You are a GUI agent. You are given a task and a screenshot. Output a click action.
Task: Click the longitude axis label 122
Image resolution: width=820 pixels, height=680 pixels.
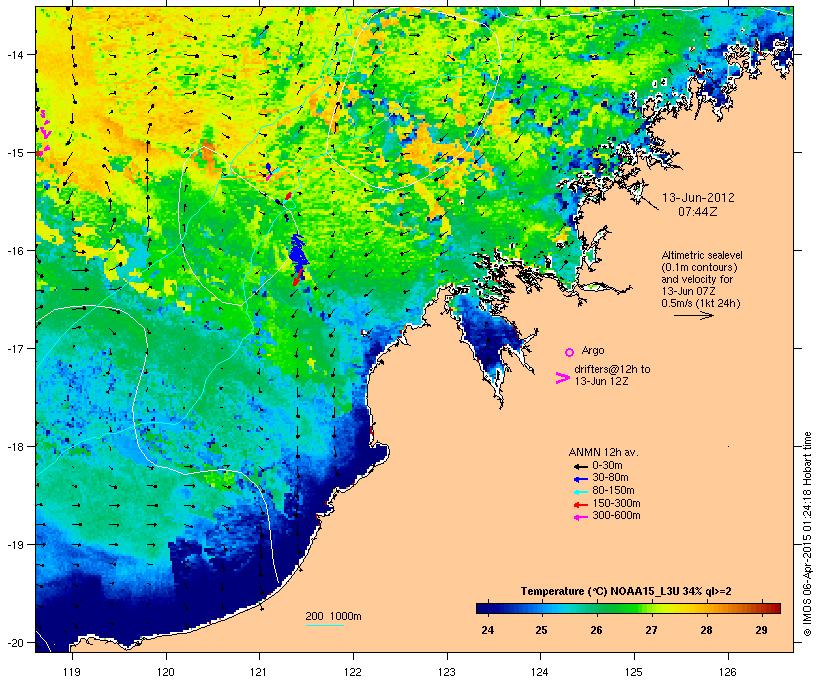pyautogui.click(x=353, y=672)
